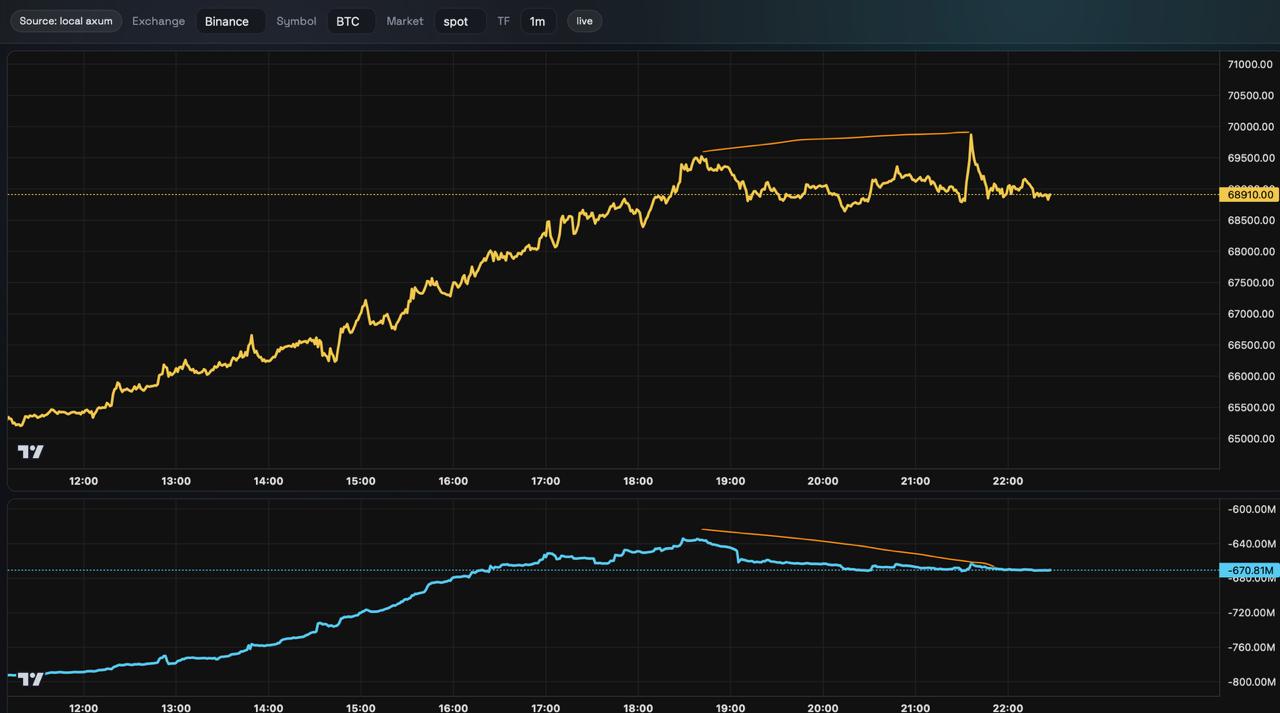
Task: Click the 68910.00 current price tag
Action: pyautogui.click(x=1249, y=195)
